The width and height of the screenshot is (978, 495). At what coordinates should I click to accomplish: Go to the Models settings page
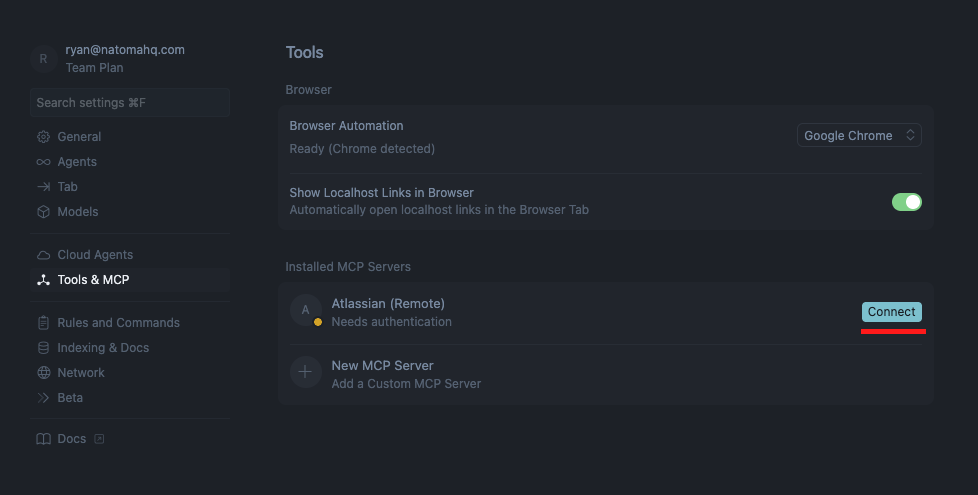click(78, 212)
